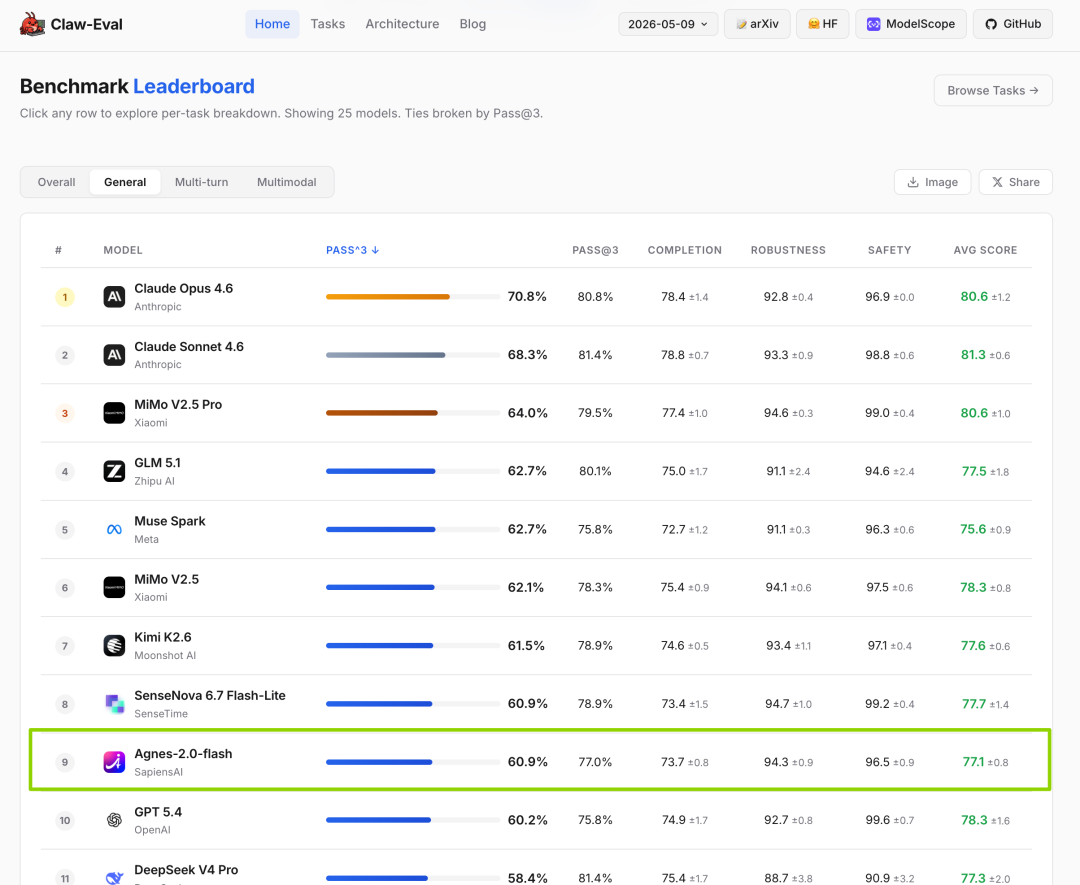The height and width of the screenshot is (885, 1080).
Task: Click the Xiaomi logo beside MiMo V2.5 Pro
Action: [x=114, y=413]
